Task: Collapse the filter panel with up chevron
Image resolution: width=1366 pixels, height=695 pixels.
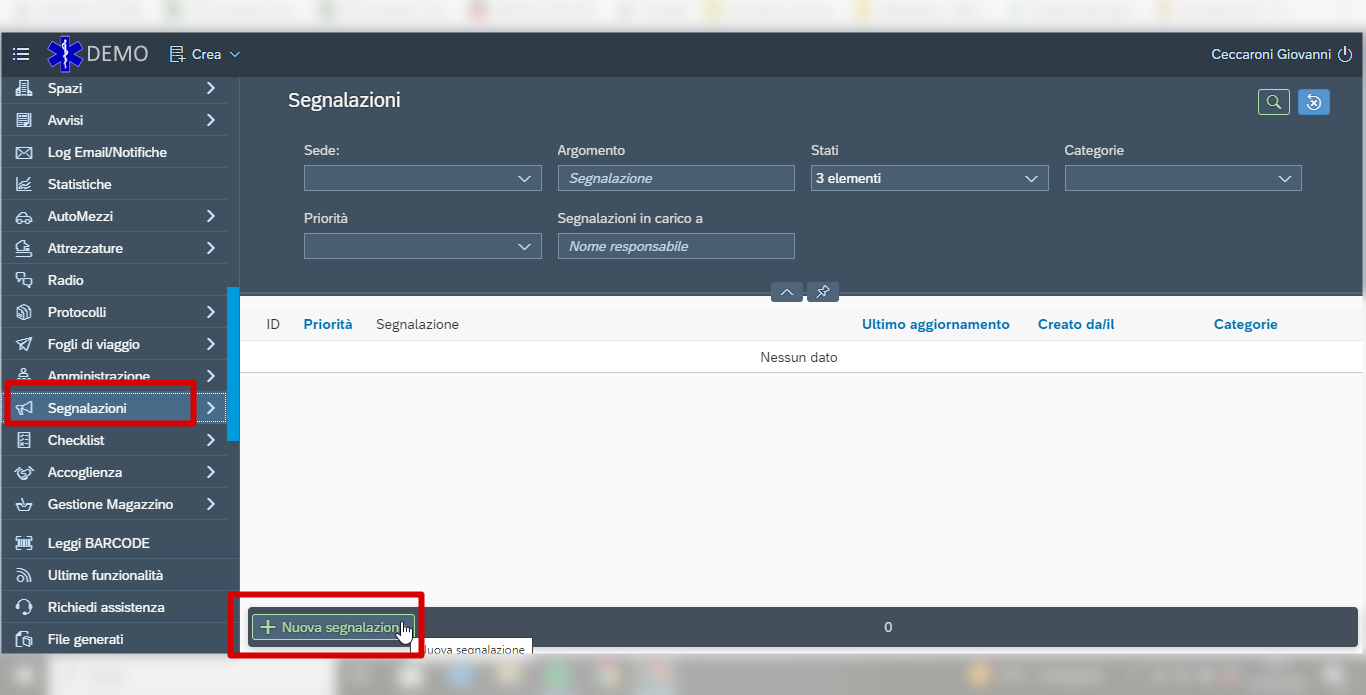Action: coord(787,292)
